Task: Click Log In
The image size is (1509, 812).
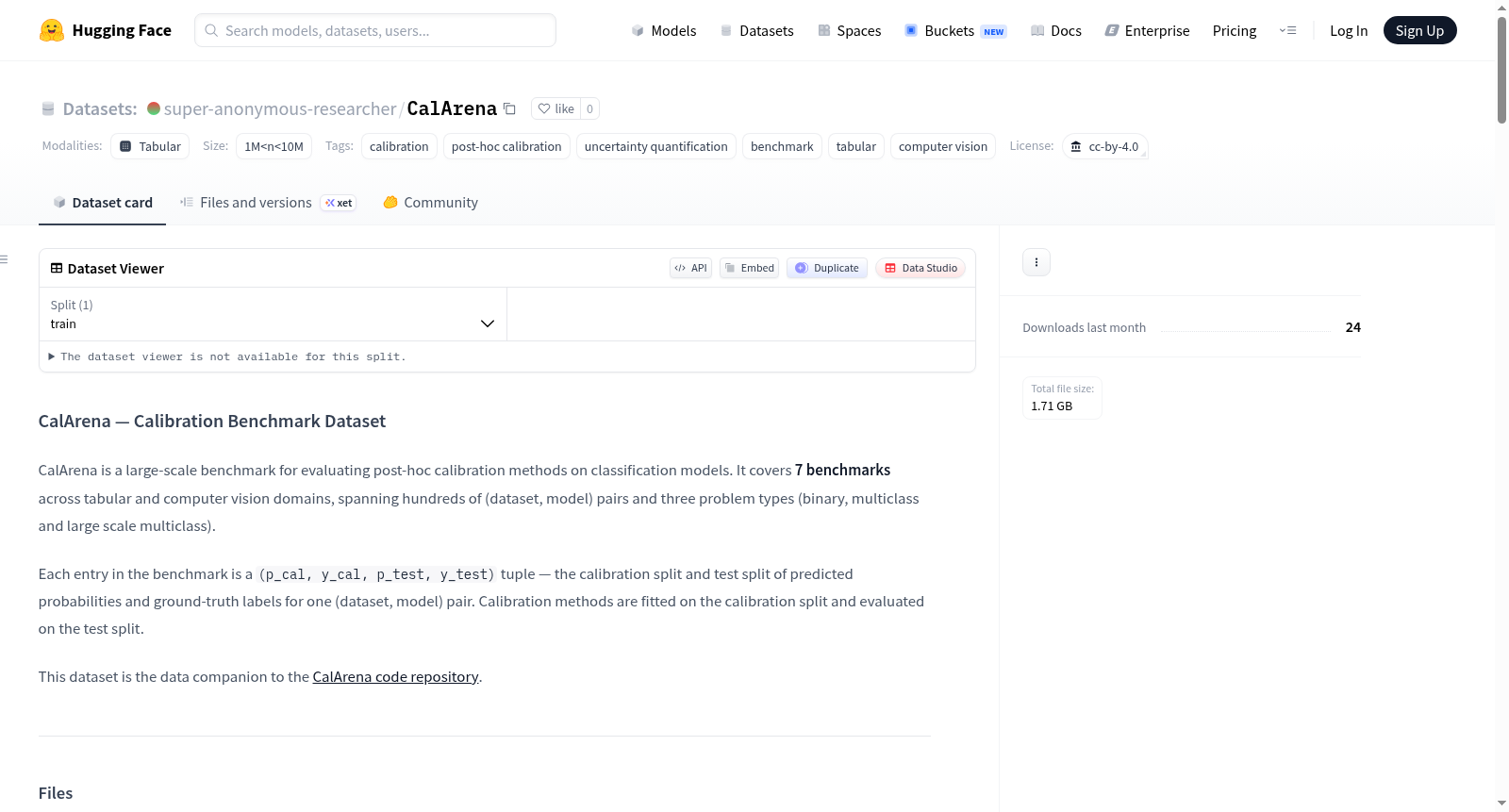Action: point(1349,30)
